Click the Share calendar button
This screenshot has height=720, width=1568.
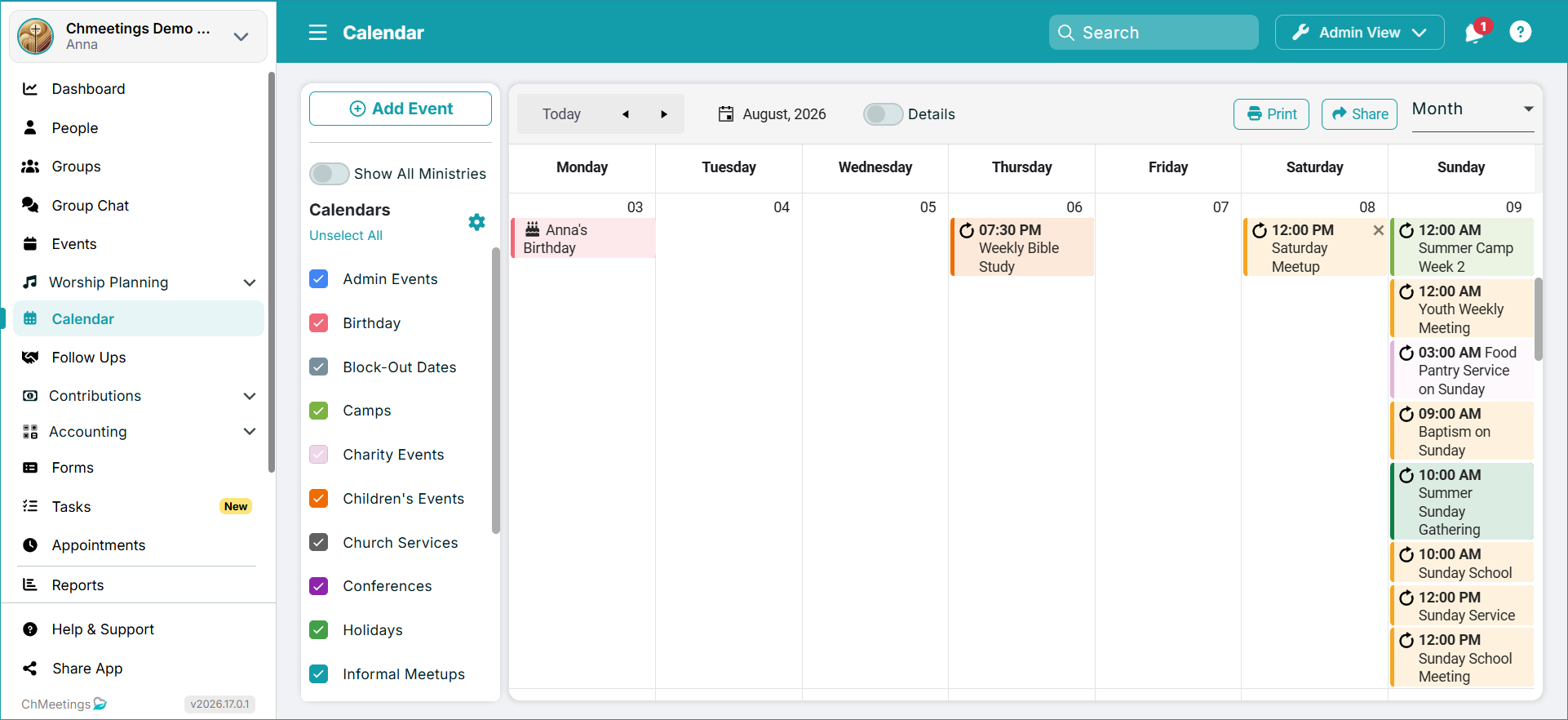(1359, 114)
